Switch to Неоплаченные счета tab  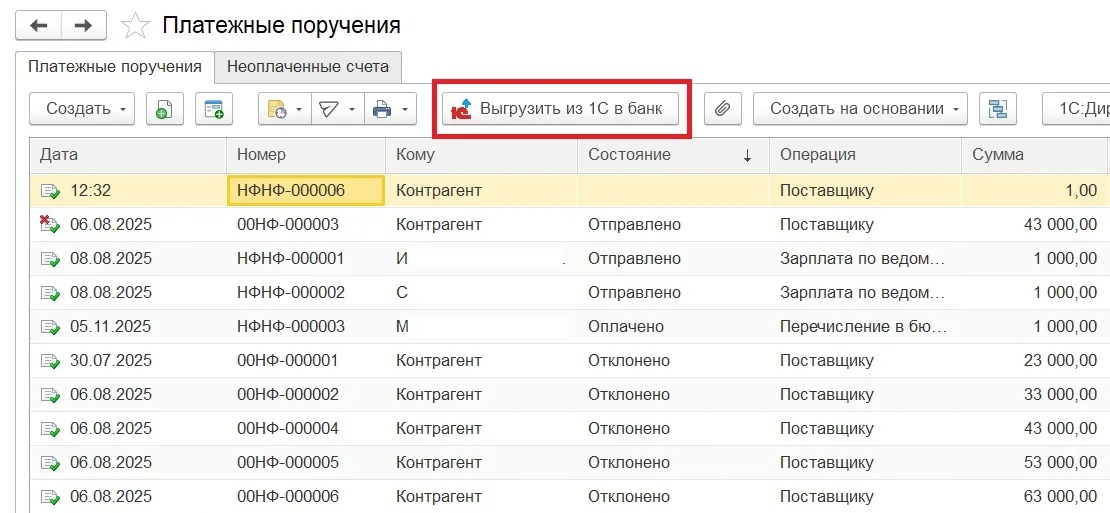(x=308, y=67)
